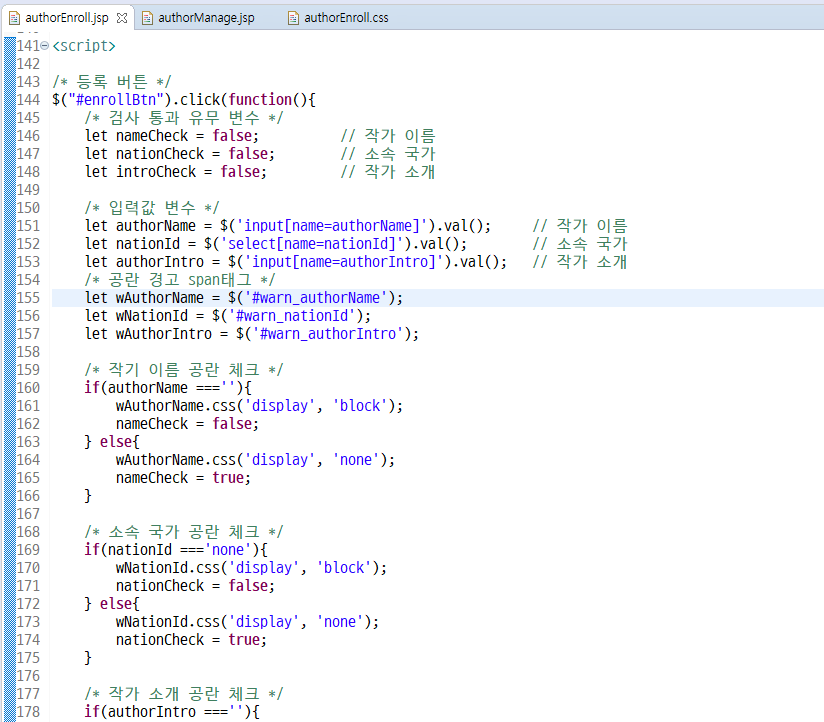Click the authorManage.jsp file icon

[x=148, y=18]
